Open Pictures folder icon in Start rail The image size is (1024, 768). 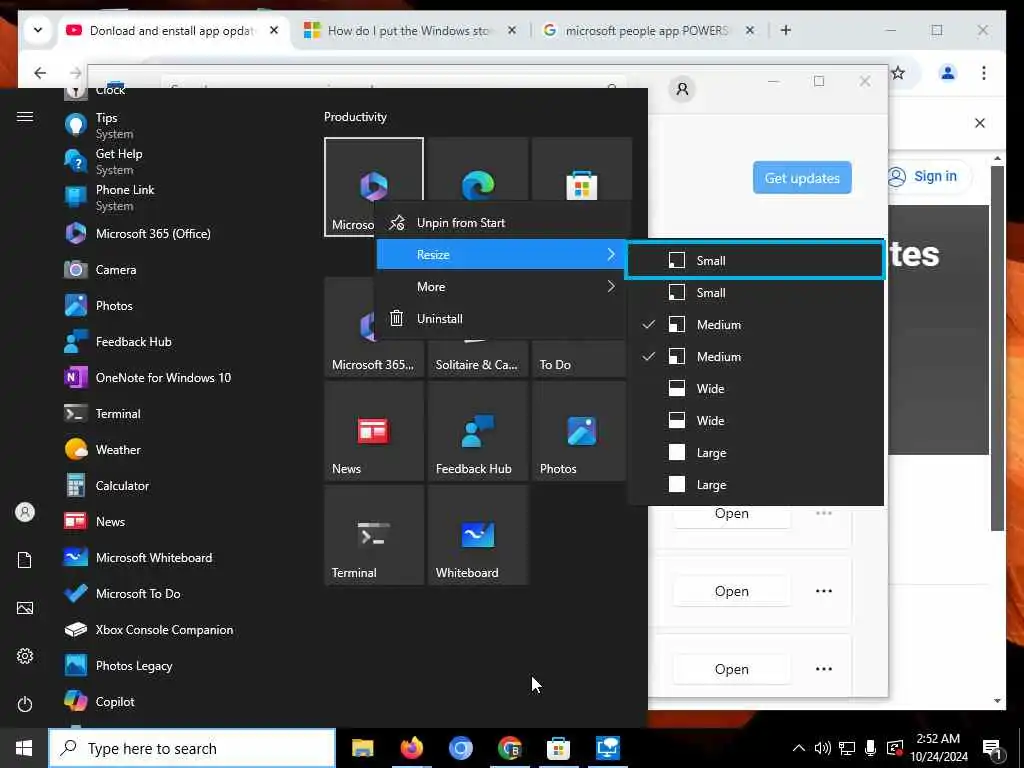click(x=25, y=608)
